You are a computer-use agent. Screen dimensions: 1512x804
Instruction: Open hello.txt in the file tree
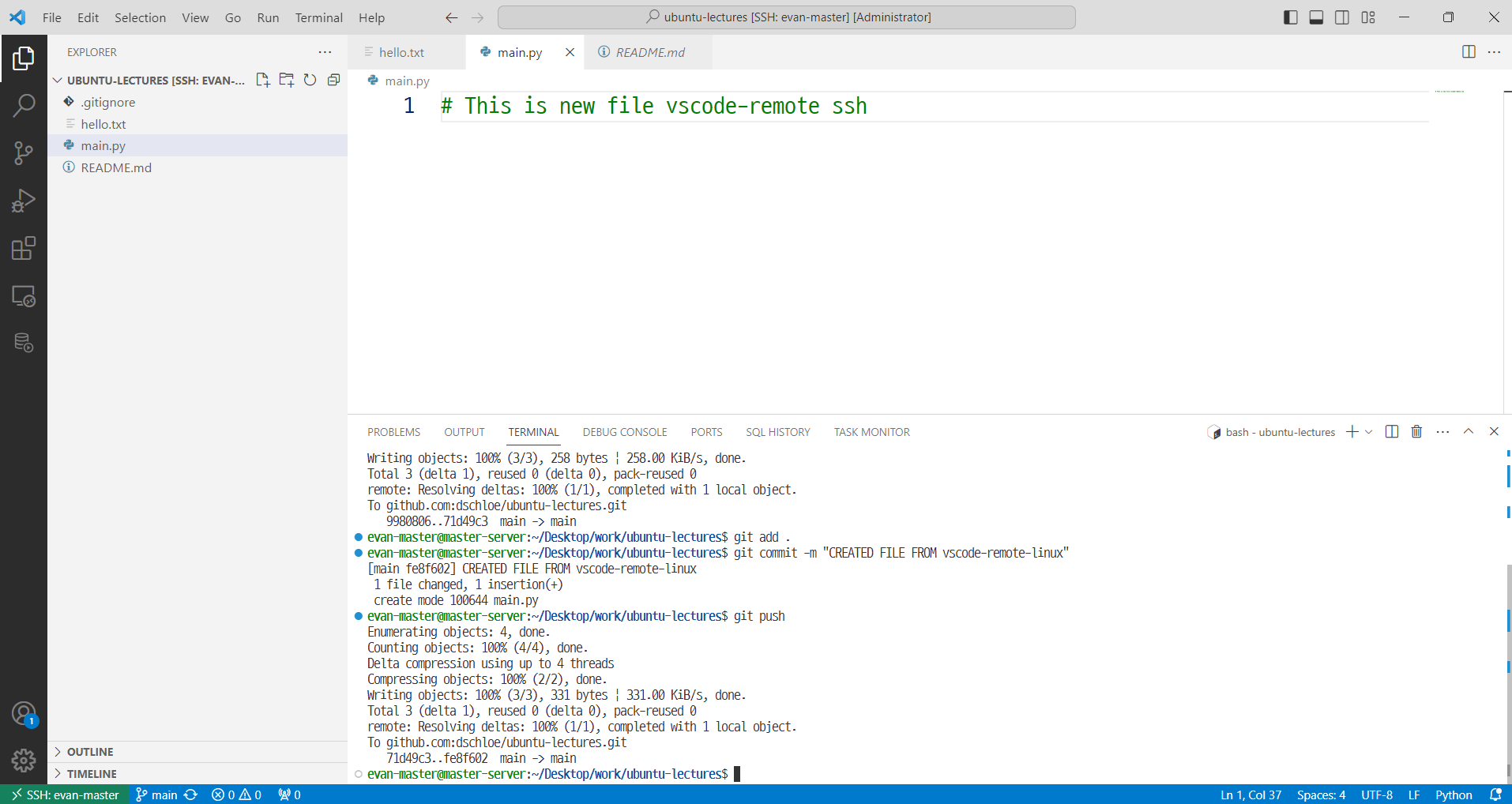click(x=103, y=124)
